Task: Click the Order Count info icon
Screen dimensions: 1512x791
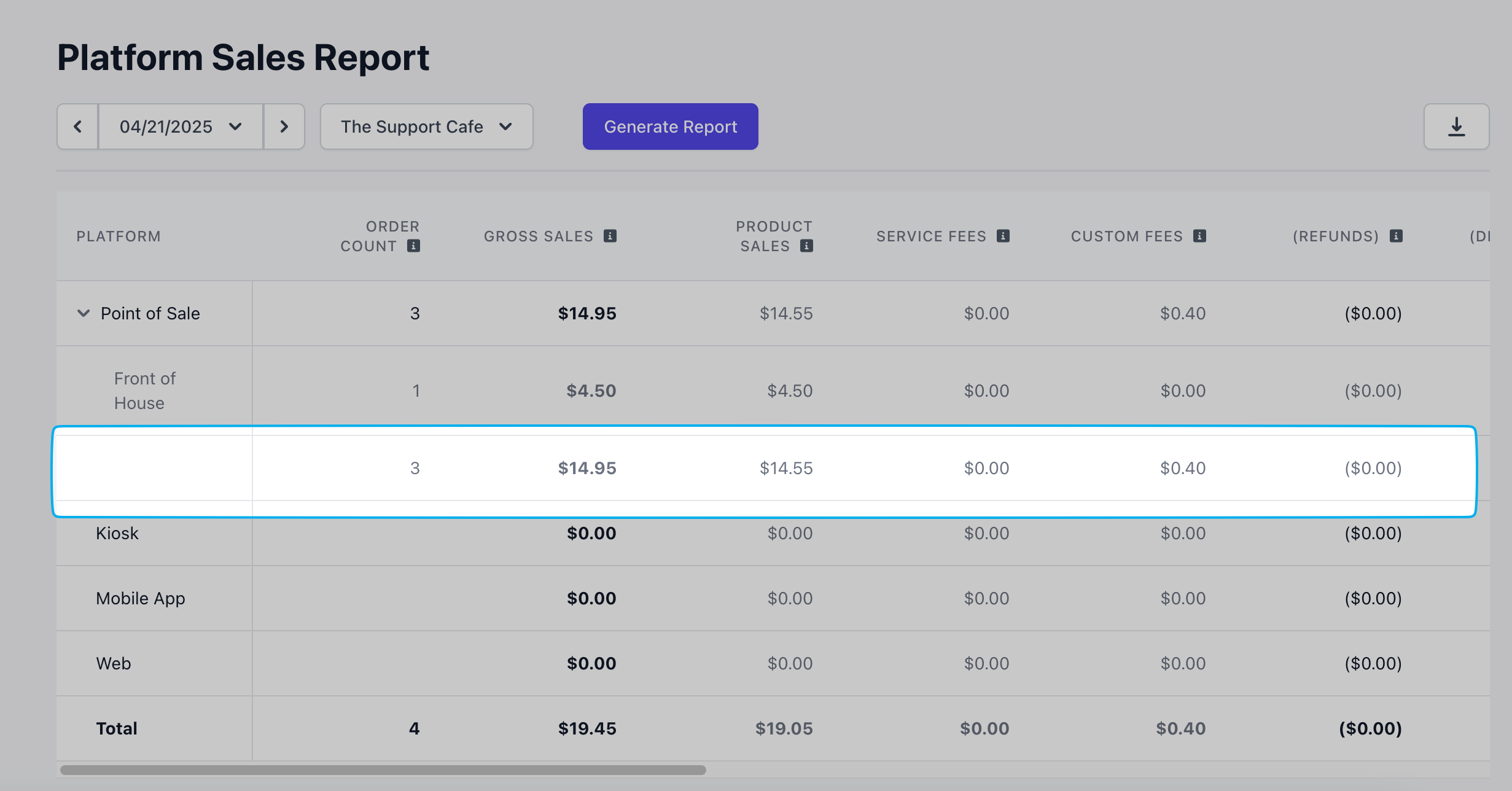Action: click(414, 246)
